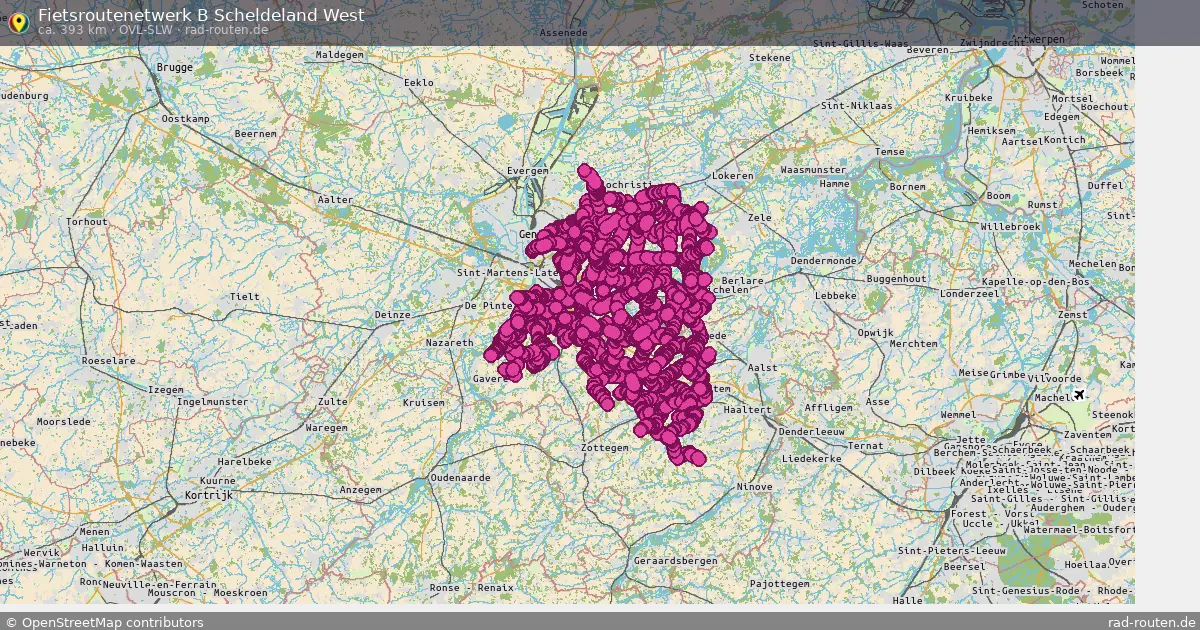This screenshot has height=630, width=1200.
Task: Click the Buggenhout town label
Action: 896,277
